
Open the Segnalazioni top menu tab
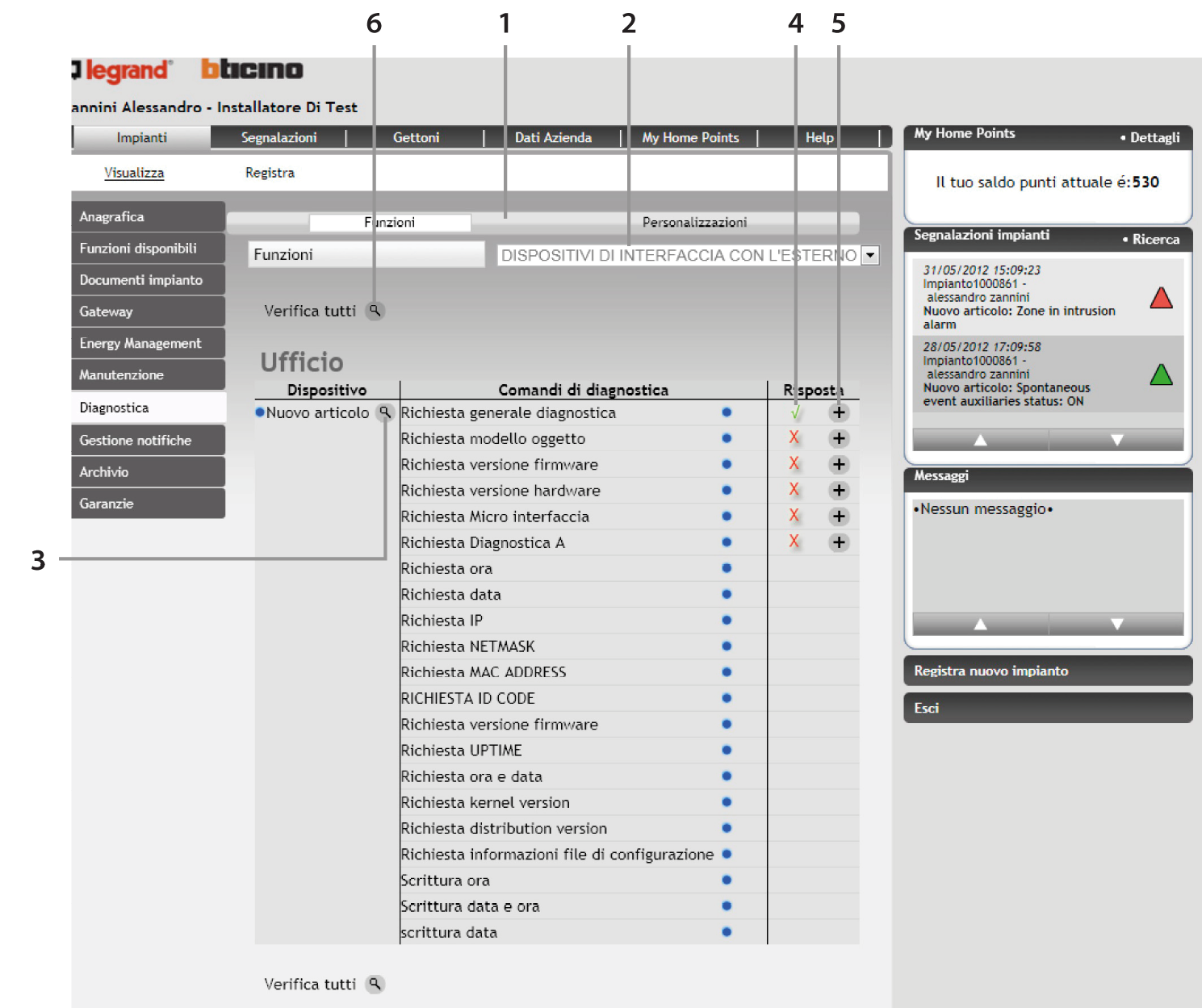(279, 138)
